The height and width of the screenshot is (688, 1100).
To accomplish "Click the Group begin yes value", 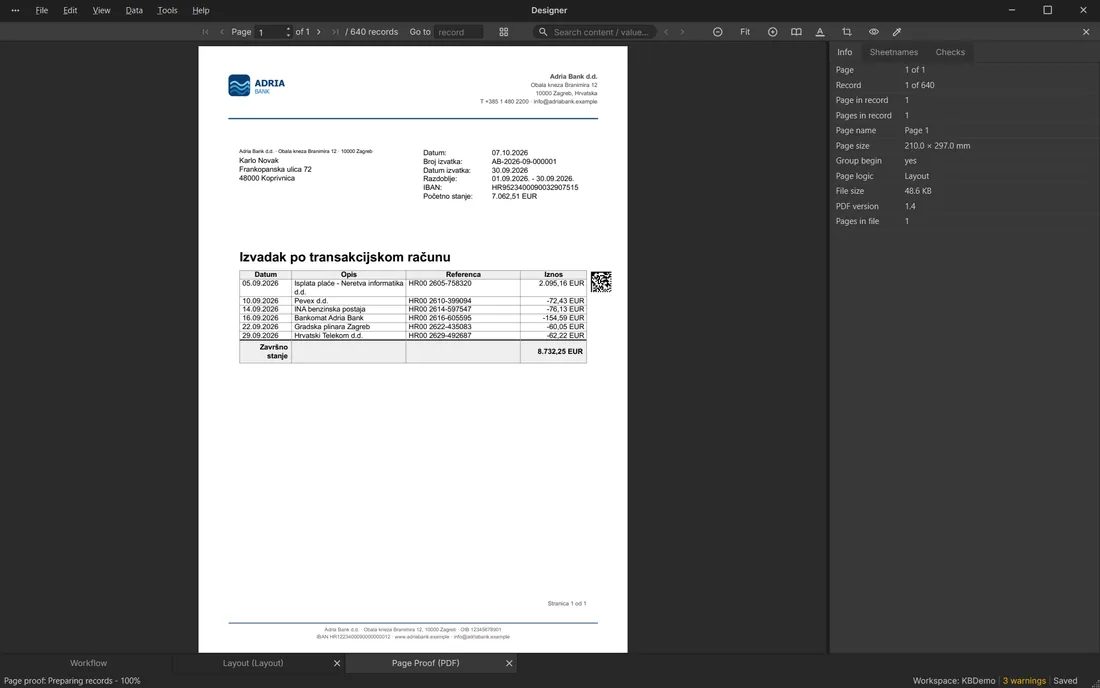I will 910,161.
